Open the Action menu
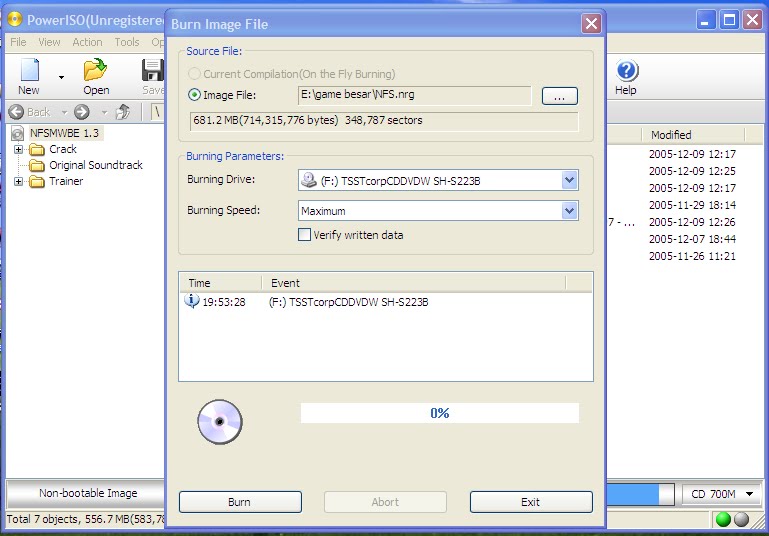Image resolution: width=769 pixels, height=536 pixels. pyautogui.click(x=87, y=42)
